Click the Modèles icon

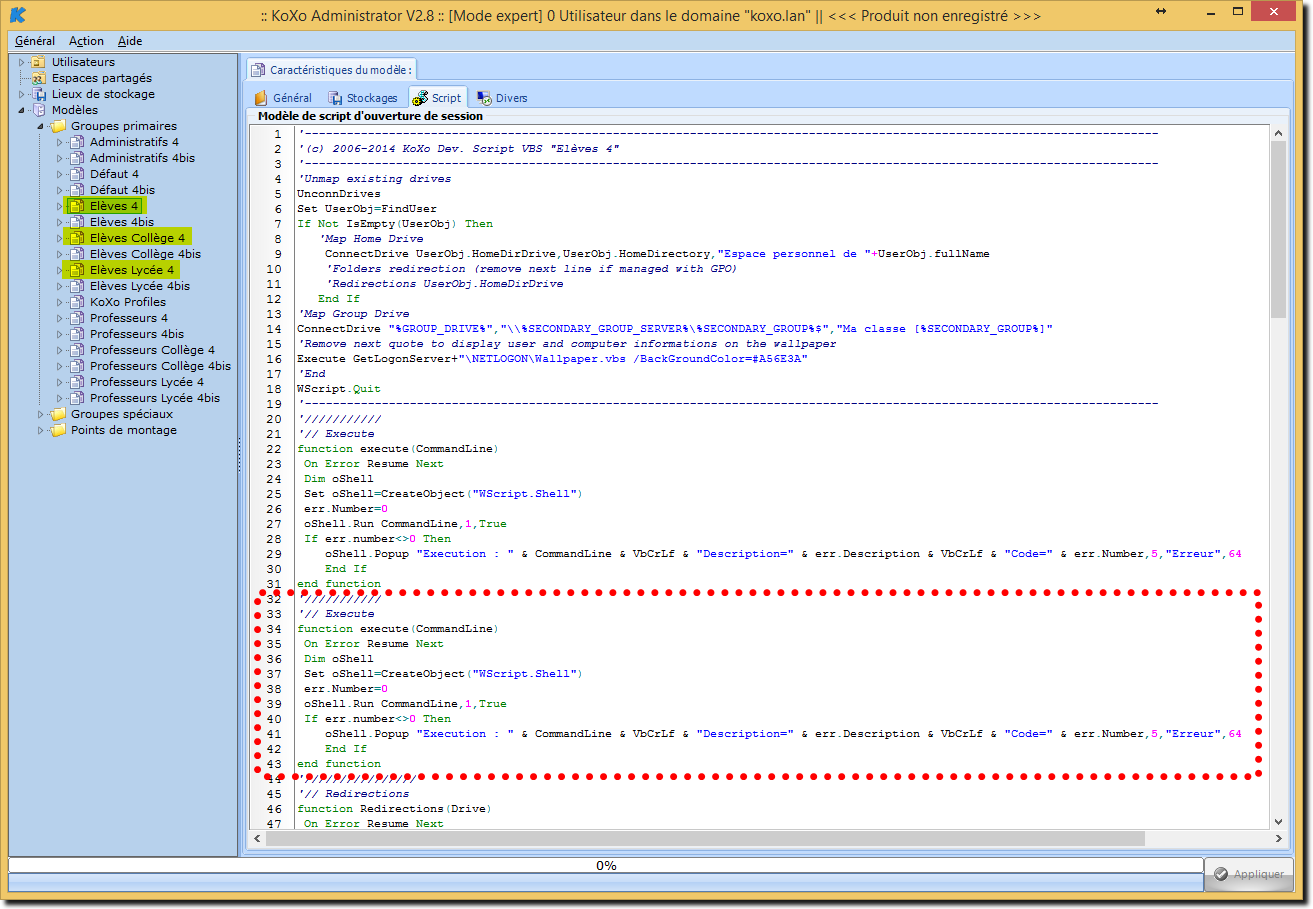pos(38,110)
